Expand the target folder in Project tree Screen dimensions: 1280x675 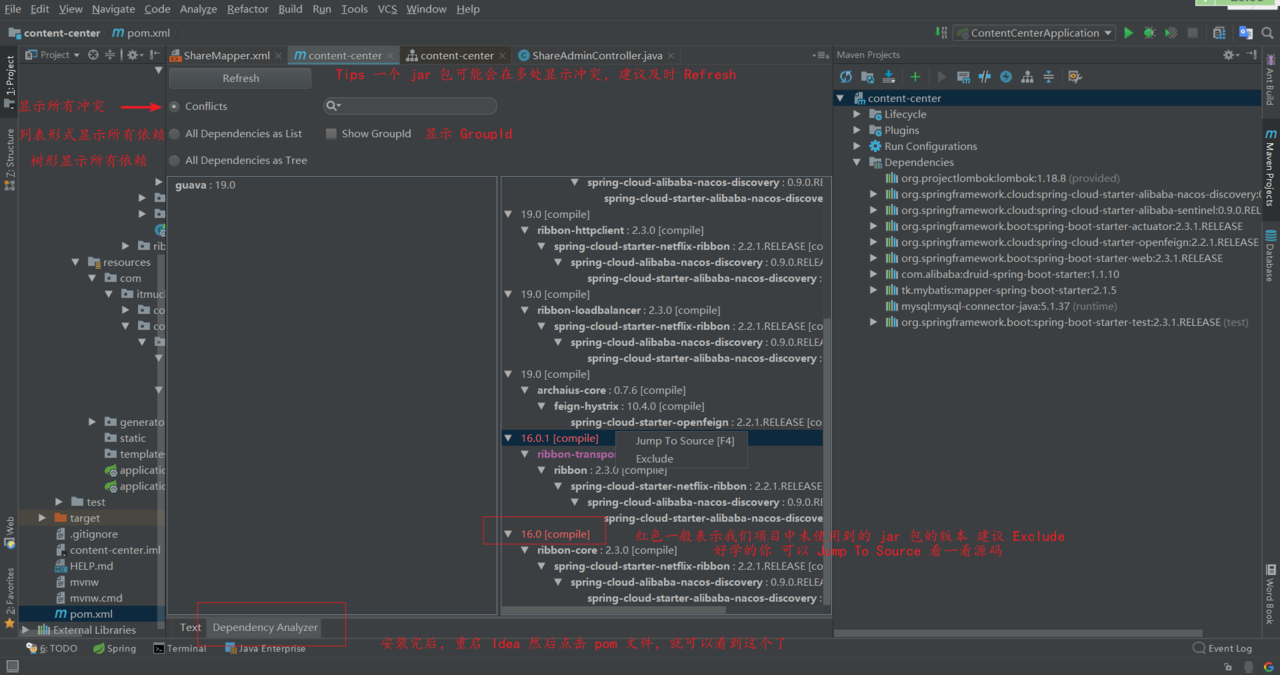(42, 518)
